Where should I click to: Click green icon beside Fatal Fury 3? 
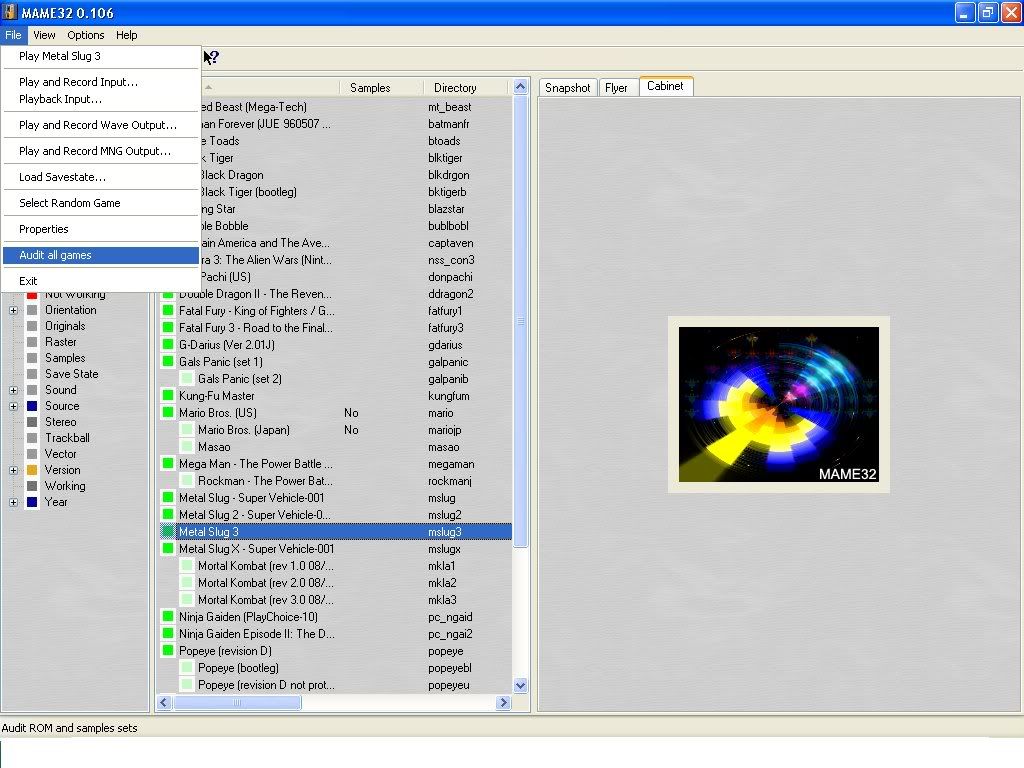pos(168,328)
